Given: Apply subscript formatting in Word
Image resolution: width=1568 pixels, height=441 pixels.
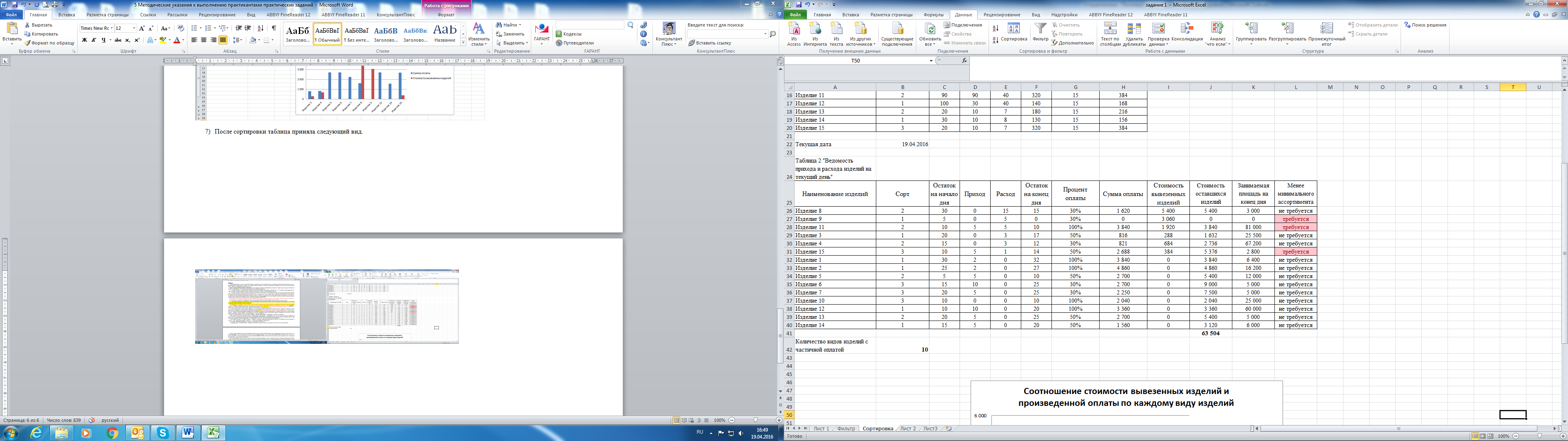Looking at the screenshot, I should coord(127,40).
